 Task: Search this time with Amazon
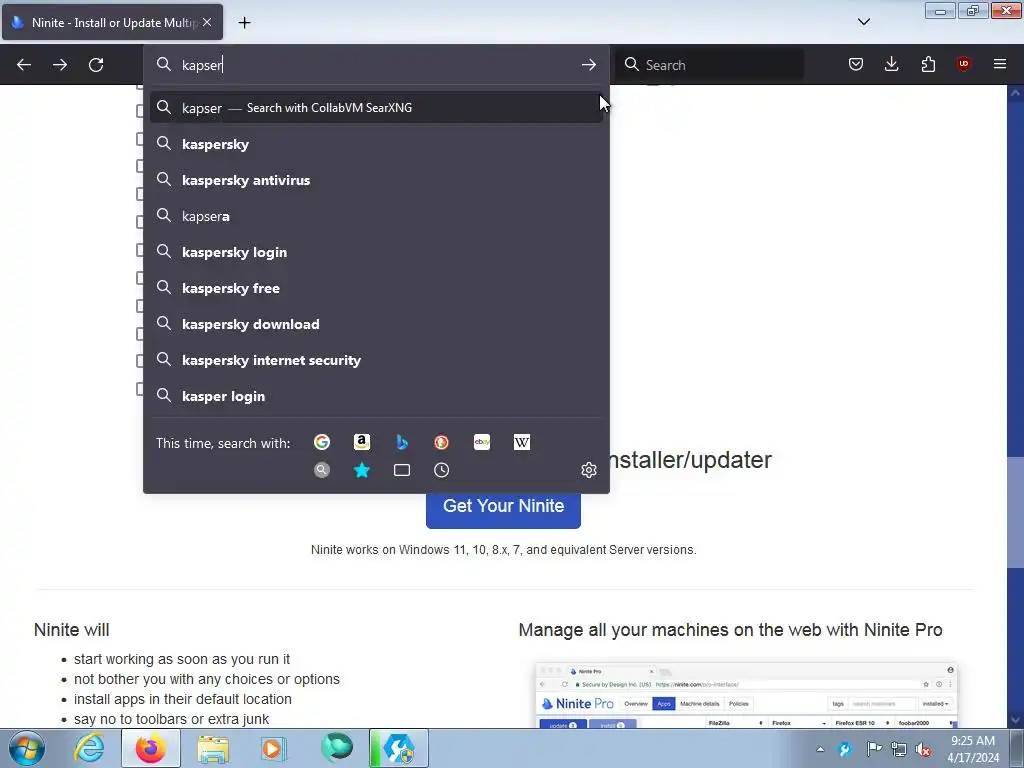[362, 442]
